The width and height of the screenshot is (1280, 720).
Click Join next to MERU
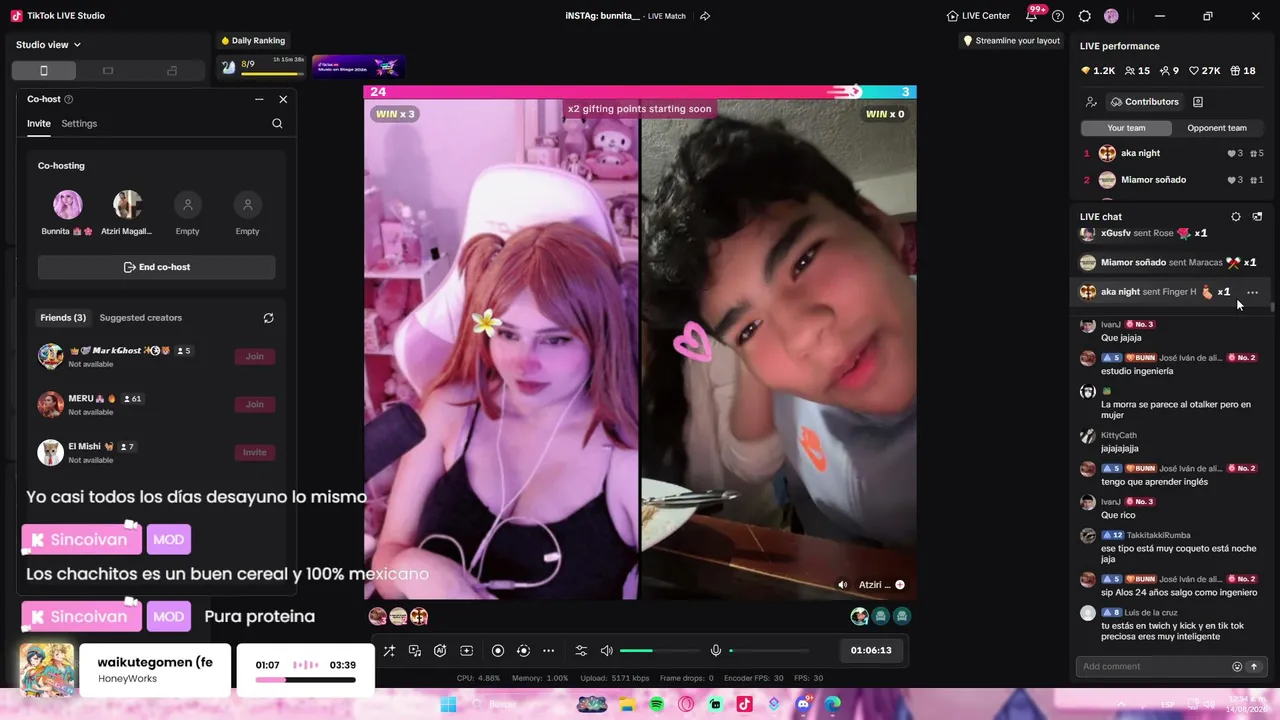(255, 404)
